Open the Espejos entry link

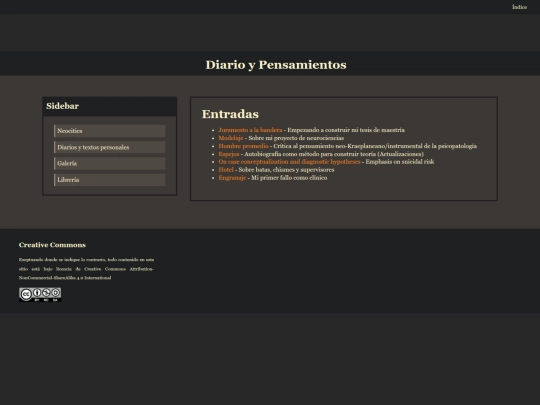(229, 154)
